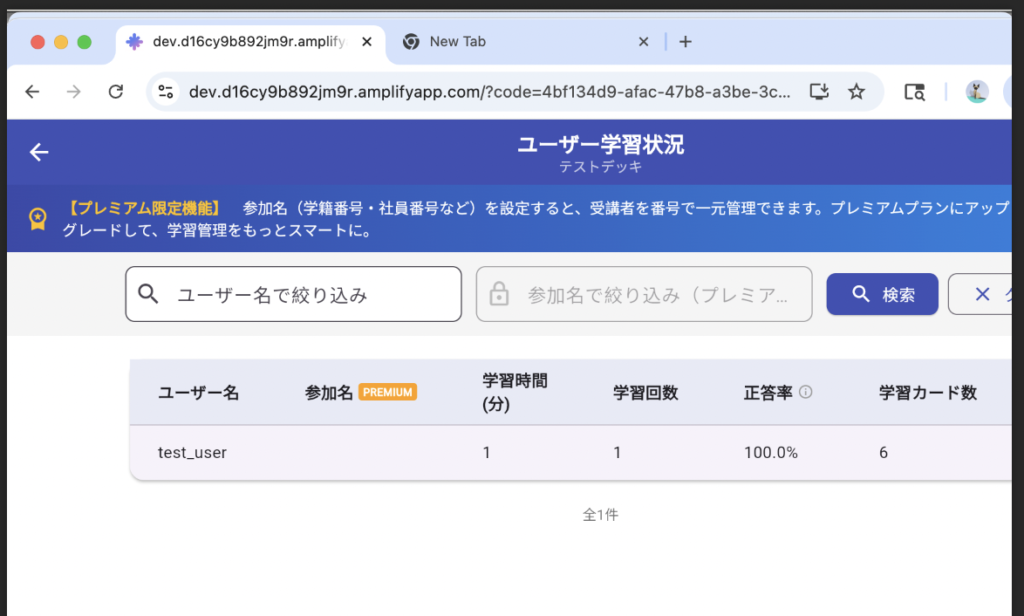Screen dimensions: 1024x616
Task: Click the browser back navigation arrow
Action: tap(32, 92)
